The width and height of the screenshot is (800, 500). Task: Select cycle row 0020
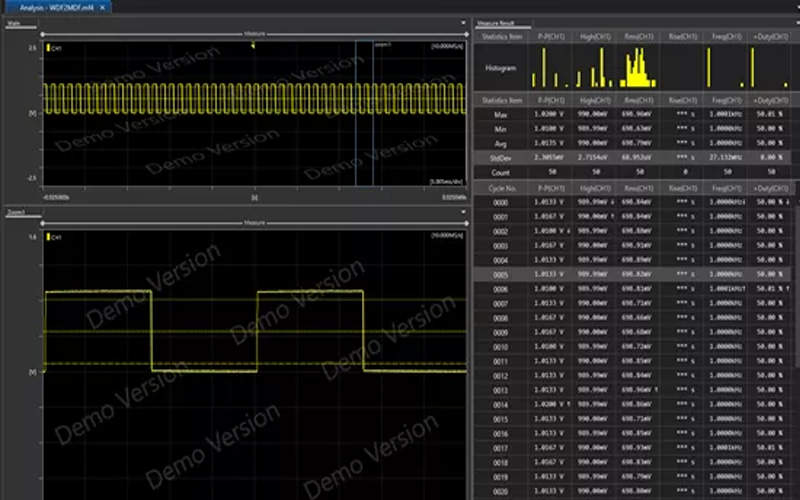633,491
